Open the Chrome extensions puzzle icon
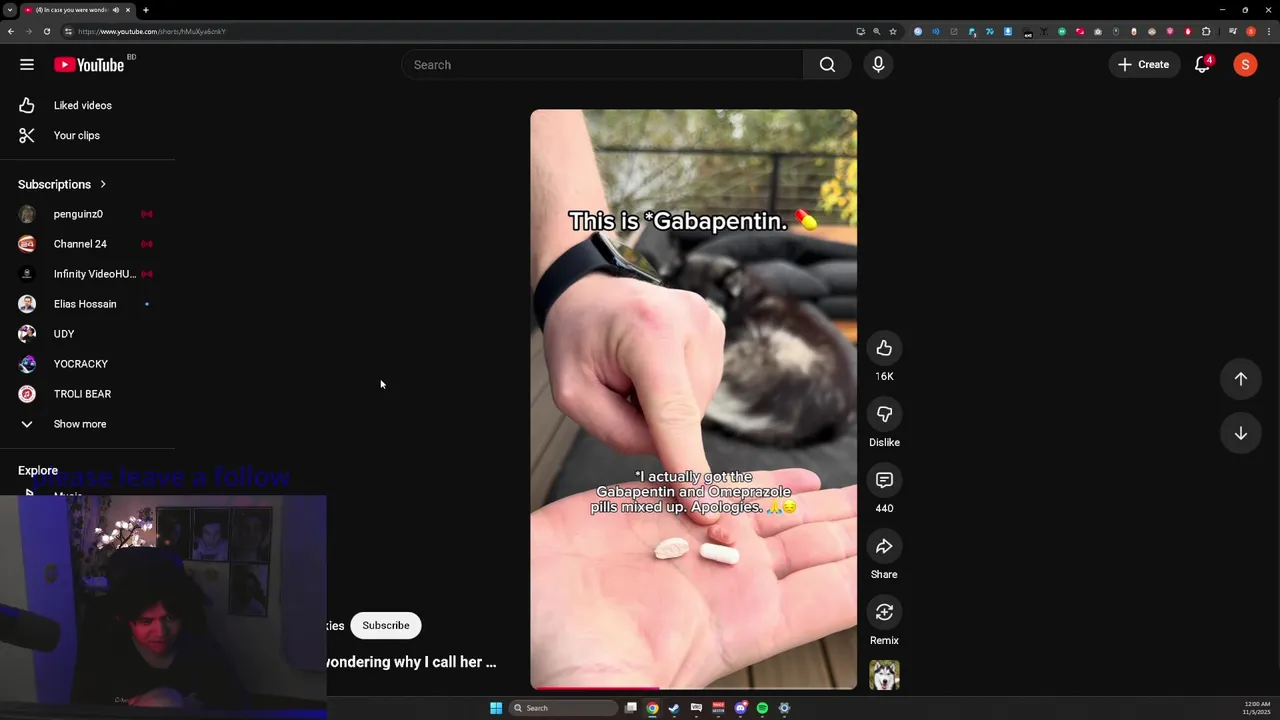This screenshot has height=720, width=1280. click(x=1206, y=31)
